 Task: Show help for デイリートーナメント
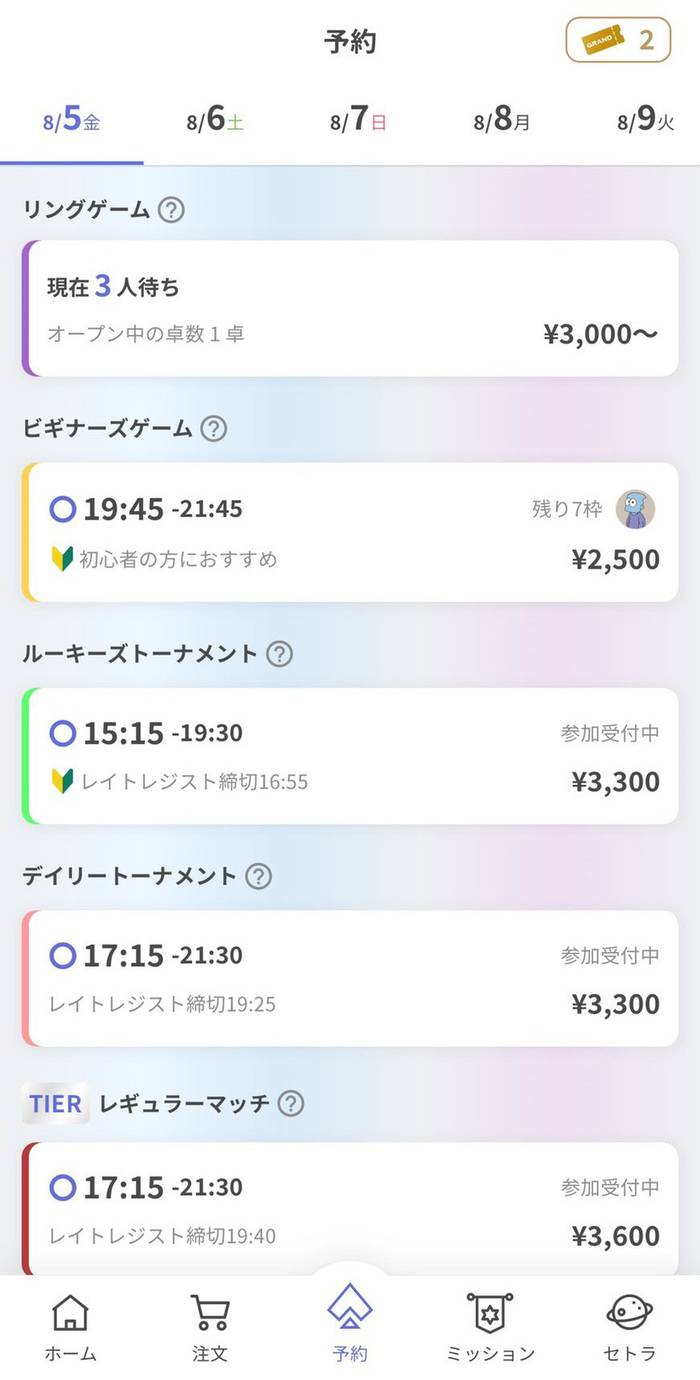(x=258, y=877)
